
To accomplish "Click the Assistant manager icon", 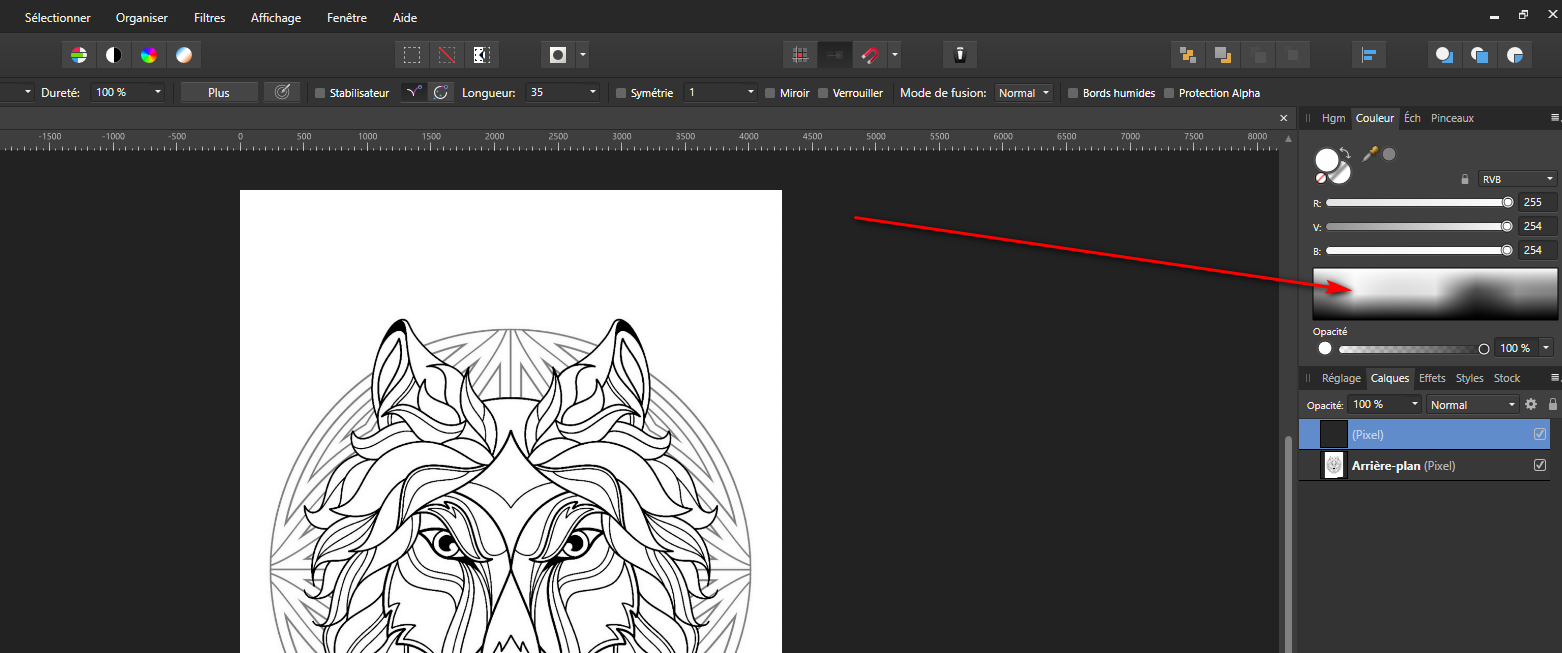I will coord(959,55).
